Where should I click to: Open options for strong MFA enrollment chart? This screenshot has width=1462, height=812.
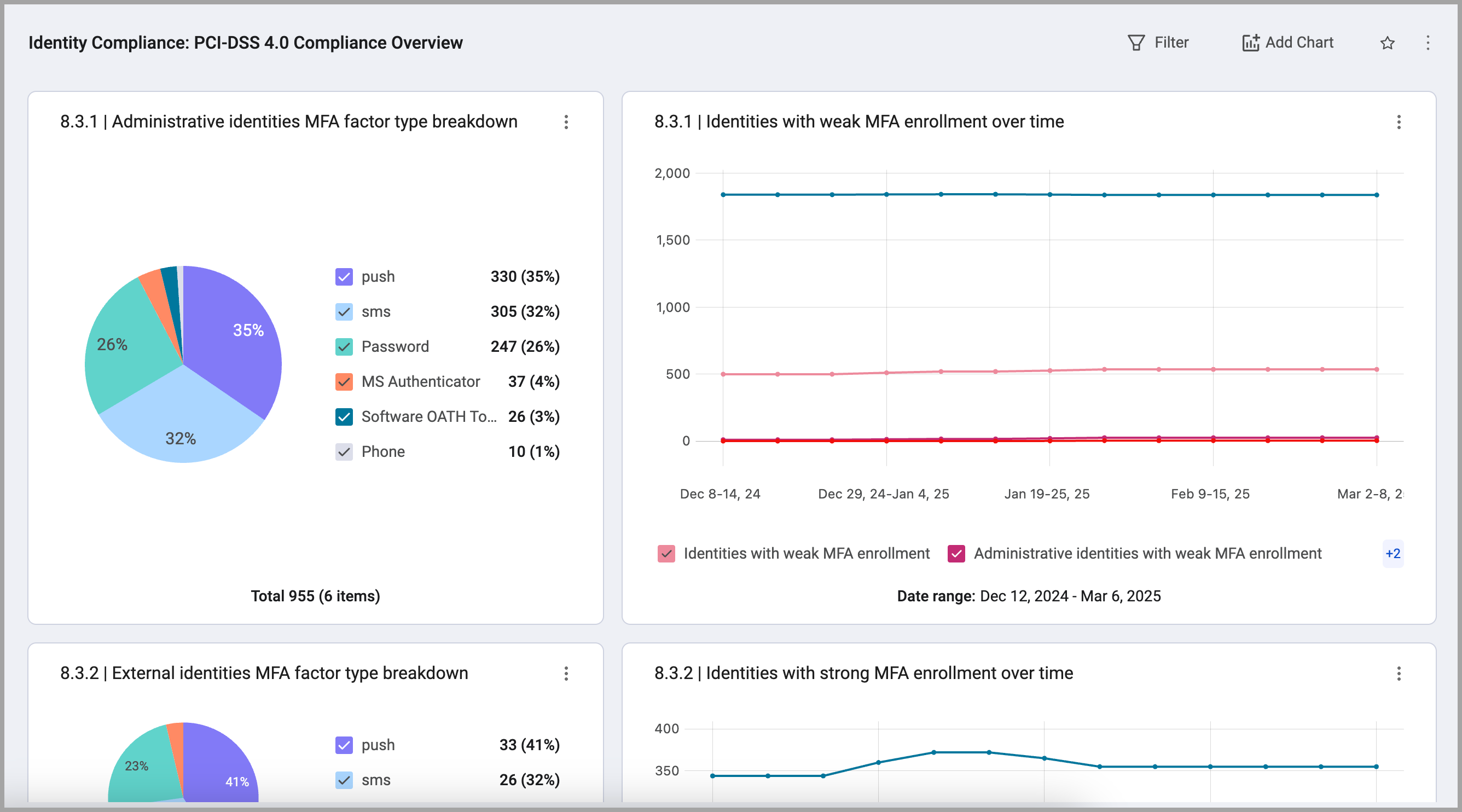click(x=1399, y=674)
